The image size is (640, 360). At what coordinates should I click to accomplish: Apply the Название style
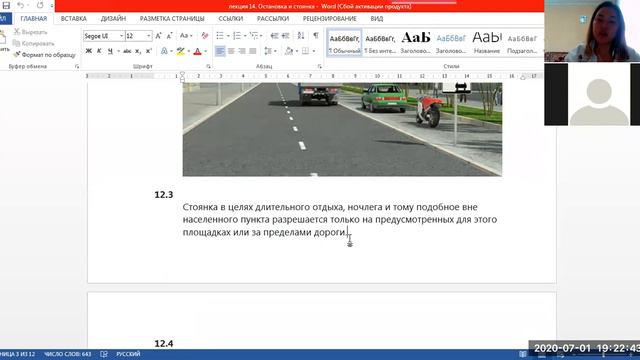pos(487,43)
